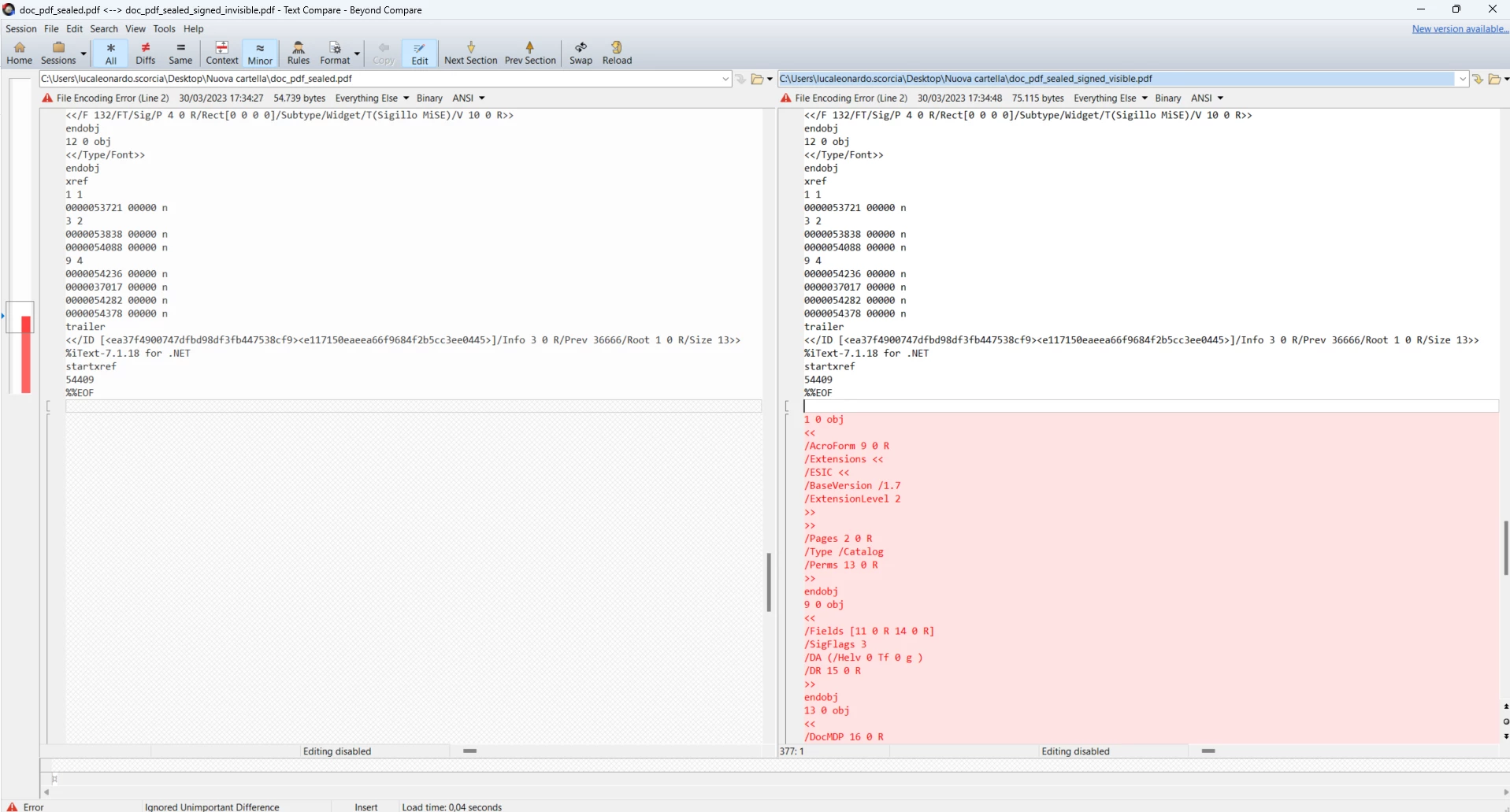The image size is (1510, 812).
Task: Open the right ANSI encoding dropdown
Action: (1207, 98)
